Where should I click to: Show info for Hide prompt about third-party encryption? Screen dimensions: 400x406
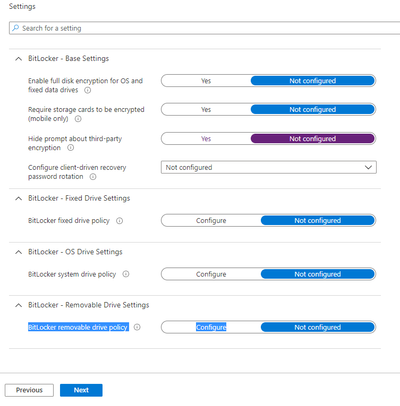(71, 148)
